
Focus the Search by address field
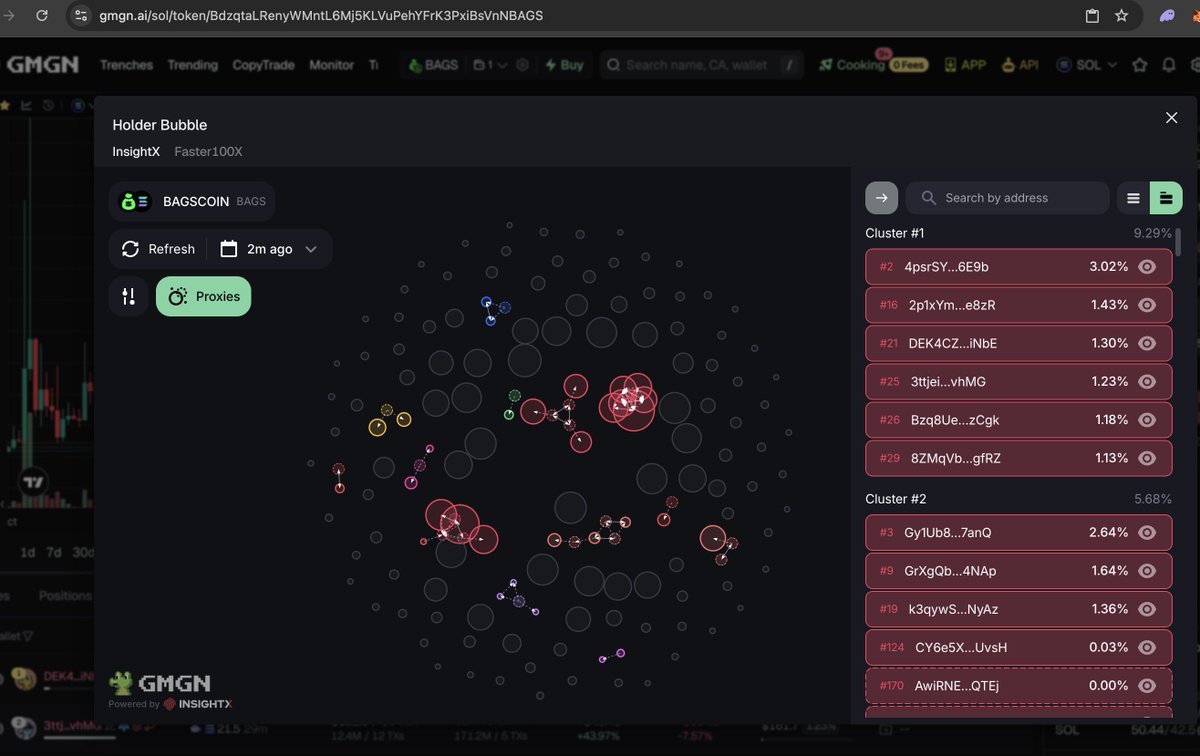click(1007, 198)
